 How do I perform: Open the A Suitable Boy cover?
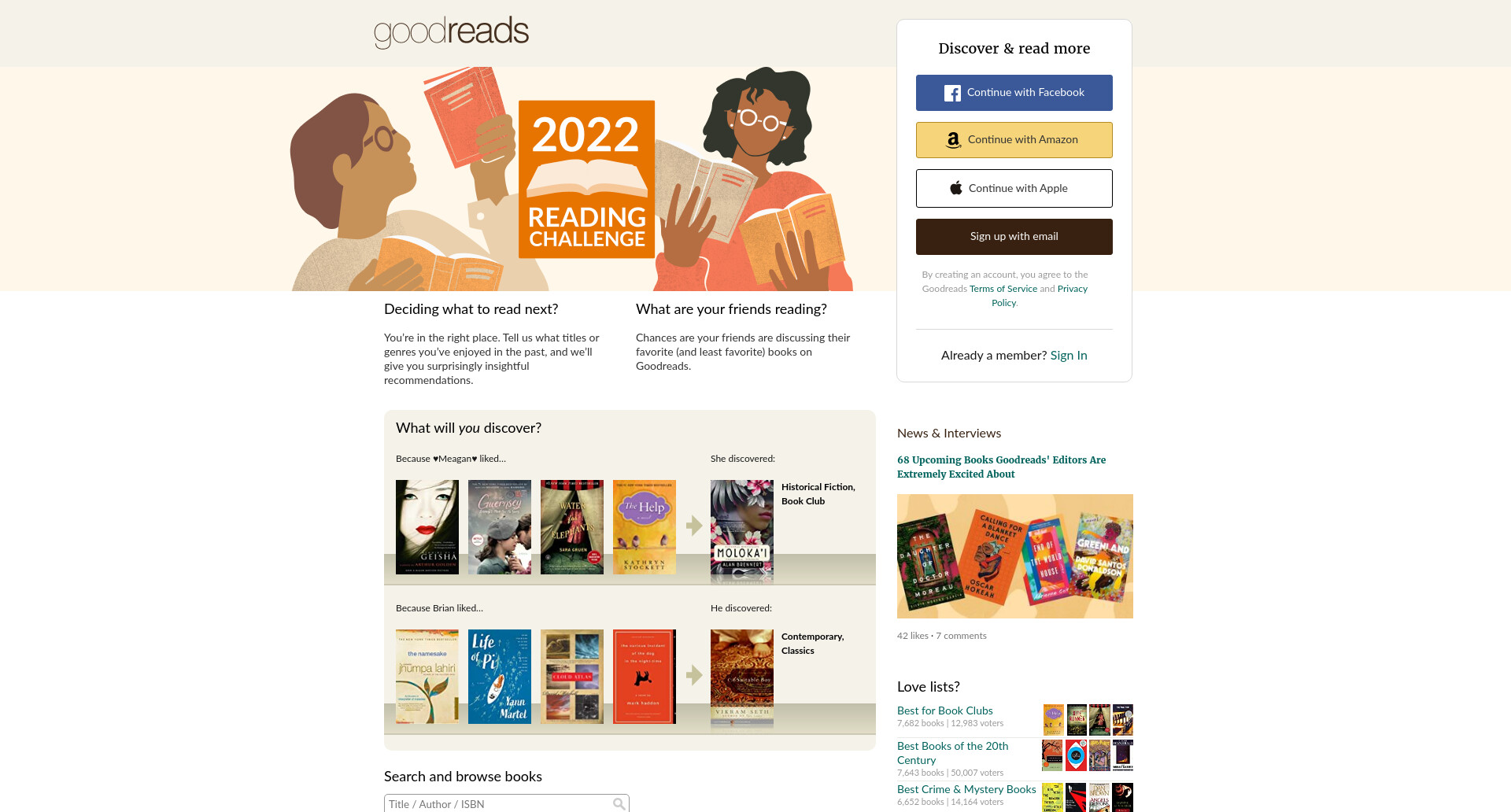(741, 679)
